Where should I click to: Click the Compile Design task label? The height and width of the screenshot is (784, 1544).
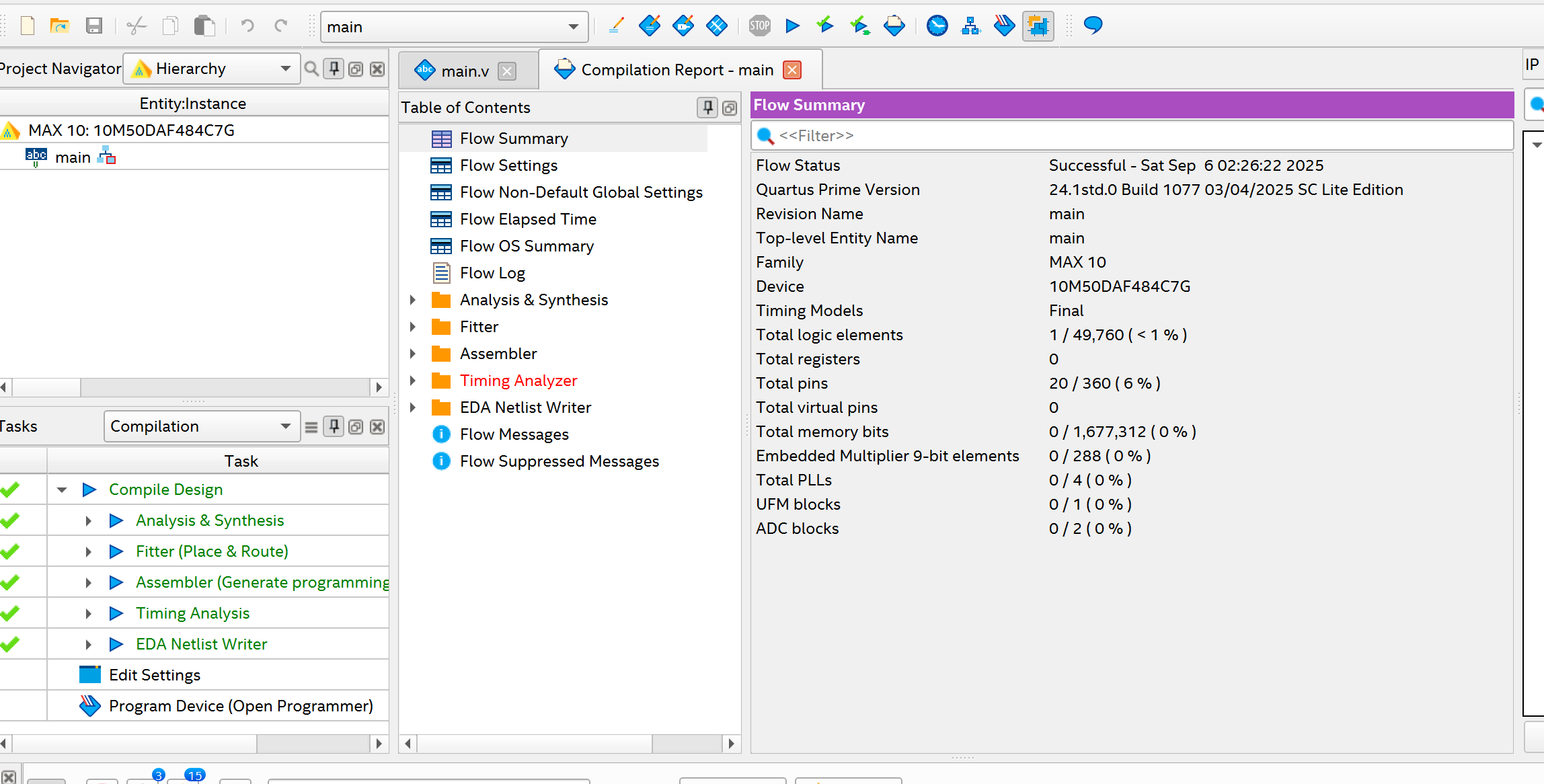(x=165, y=489)
